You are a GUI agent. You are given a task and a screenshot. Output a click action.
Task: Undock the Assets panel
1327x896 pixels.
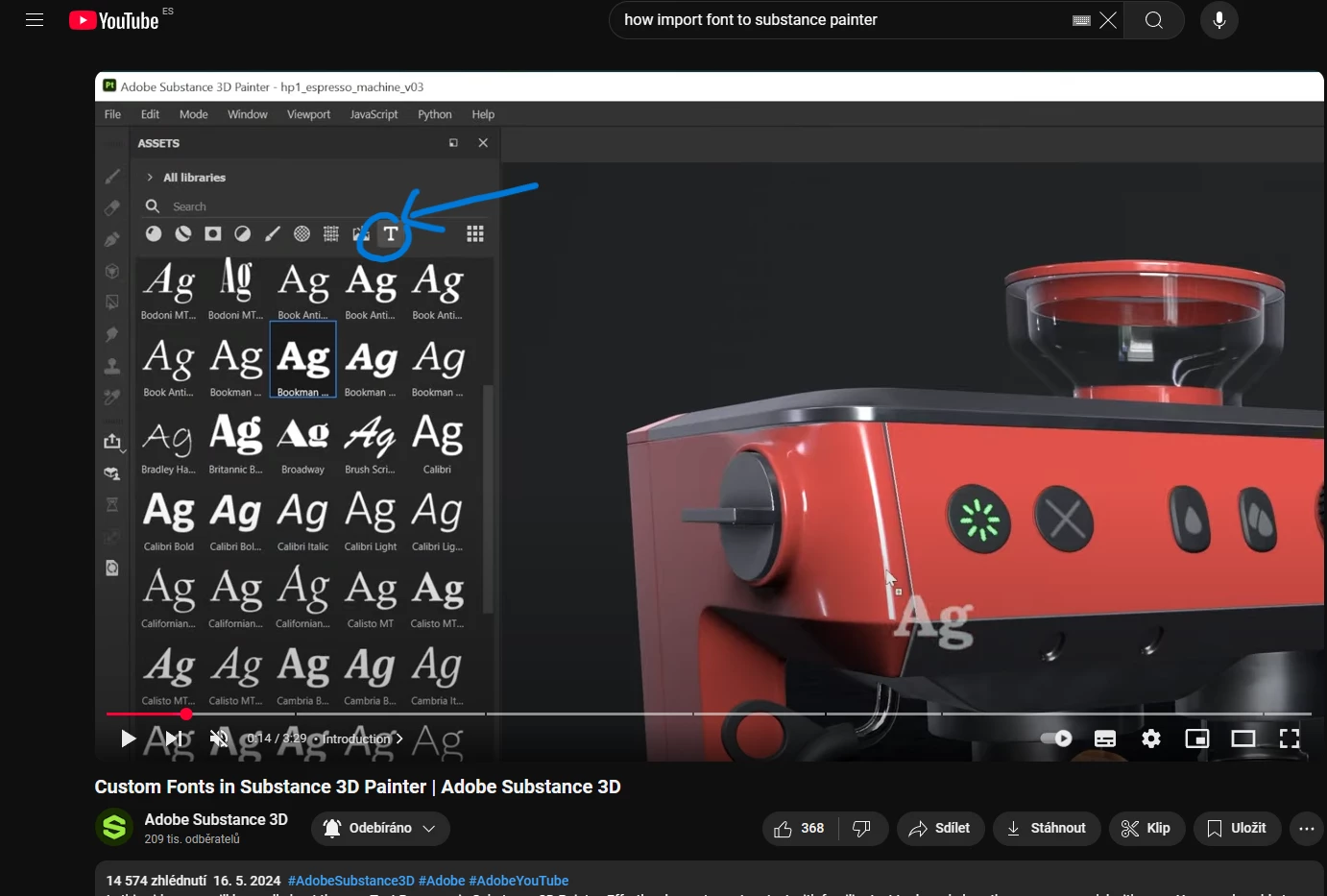point(453,143)
